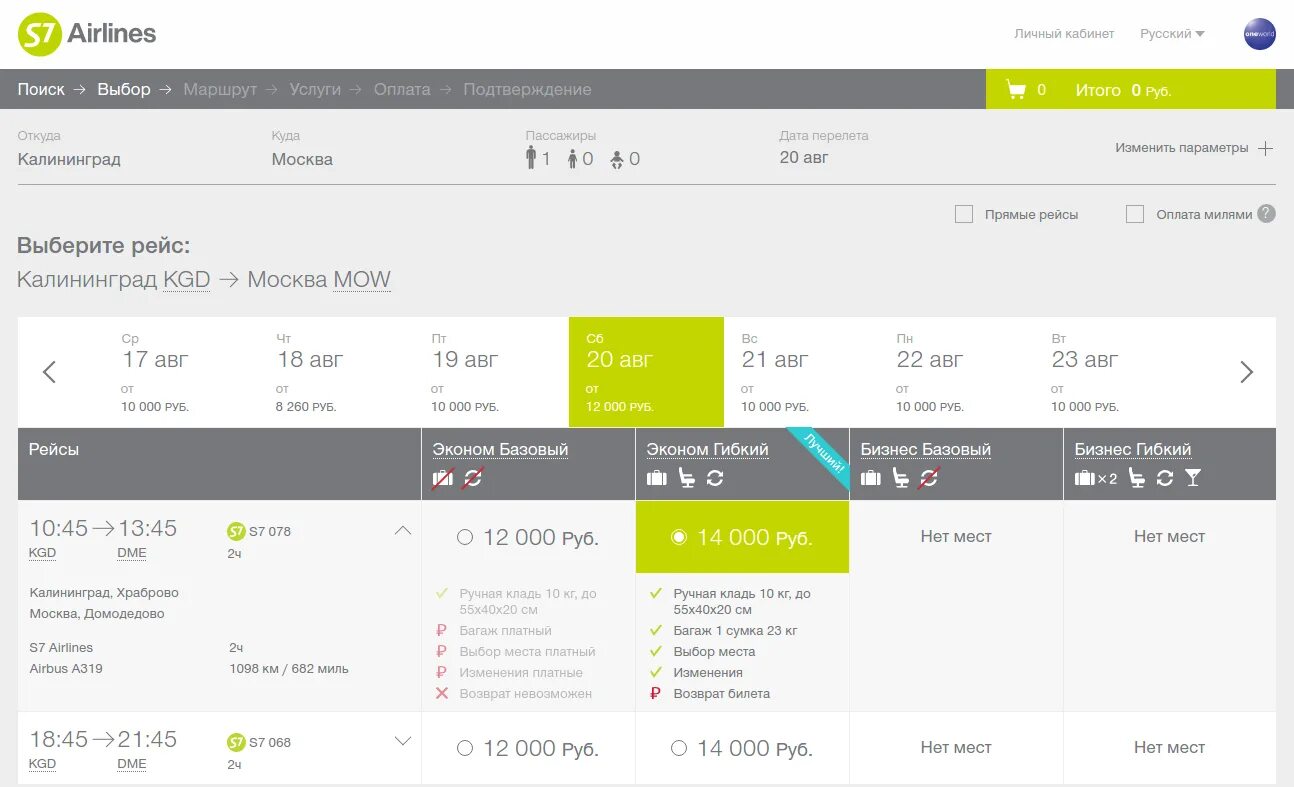Viewport: 1294px width, 787px height.
Task: Click the plus icon beside Изменить параметры
Action: 1265,148
